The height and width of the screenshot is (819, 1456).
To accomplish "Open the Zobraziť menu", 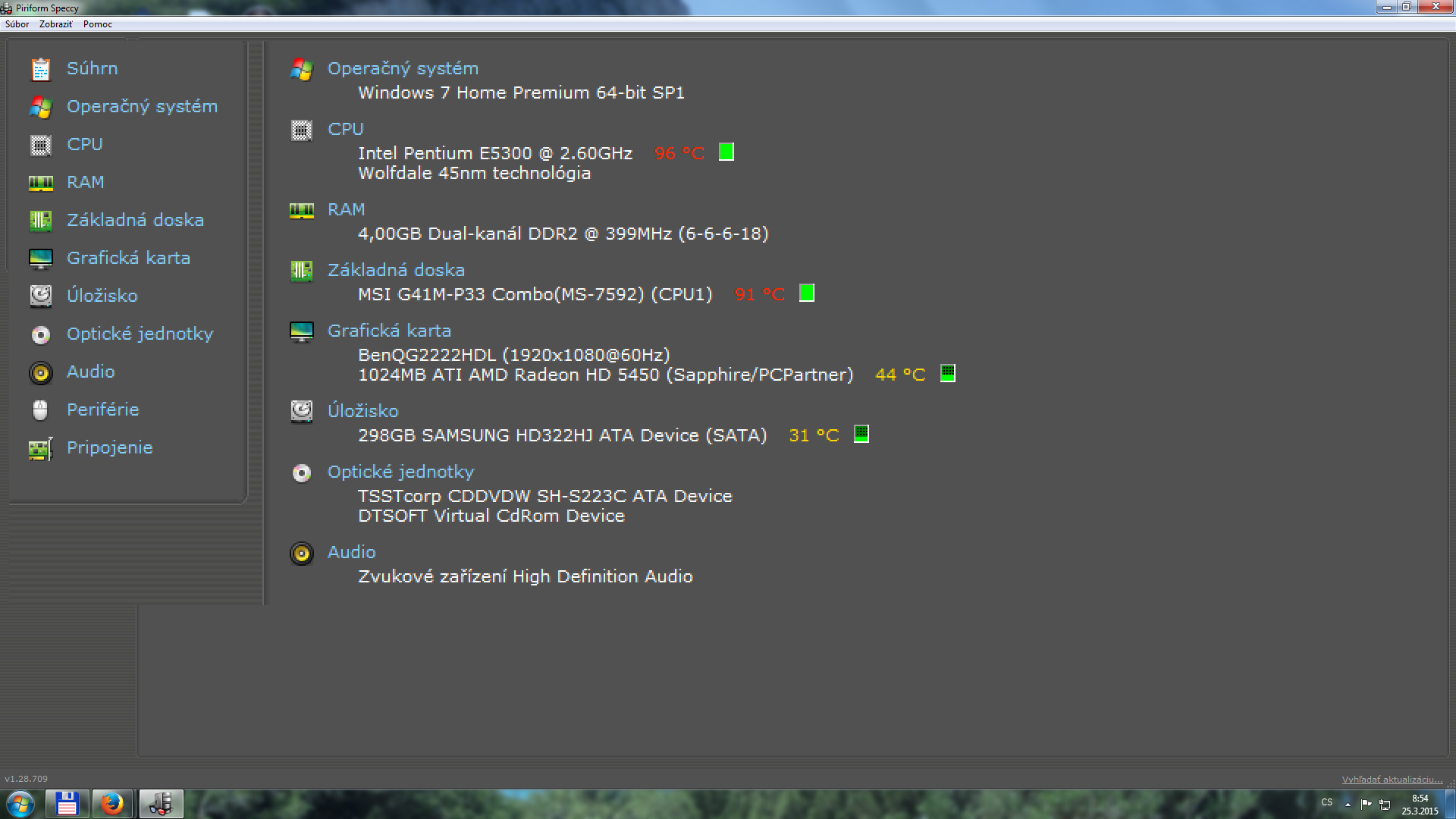I will [x=55, y=24].
